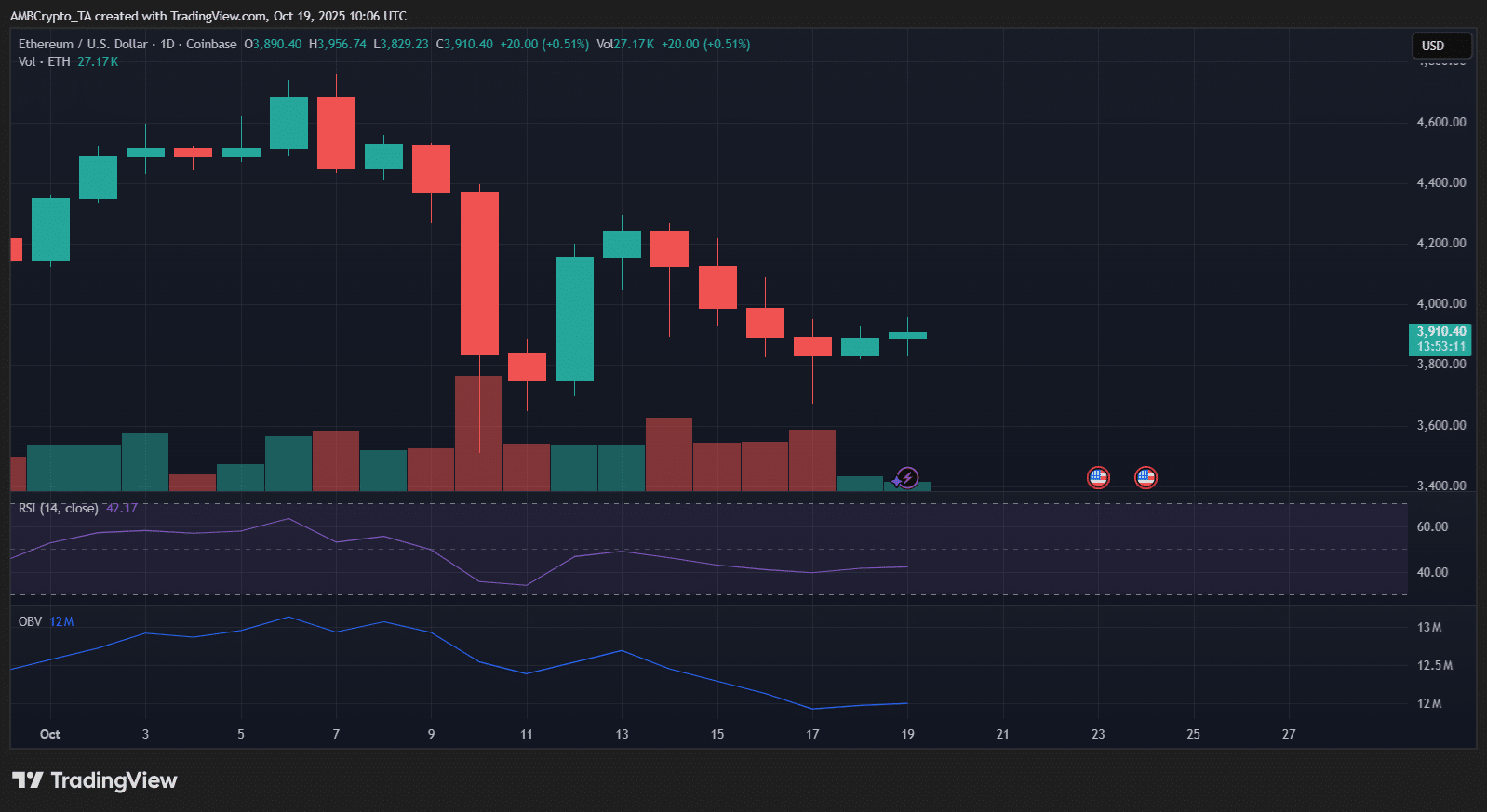Open the US flag event on Oct 24
Screen dimensions: 1487x812
click(x=1145, y=478)
